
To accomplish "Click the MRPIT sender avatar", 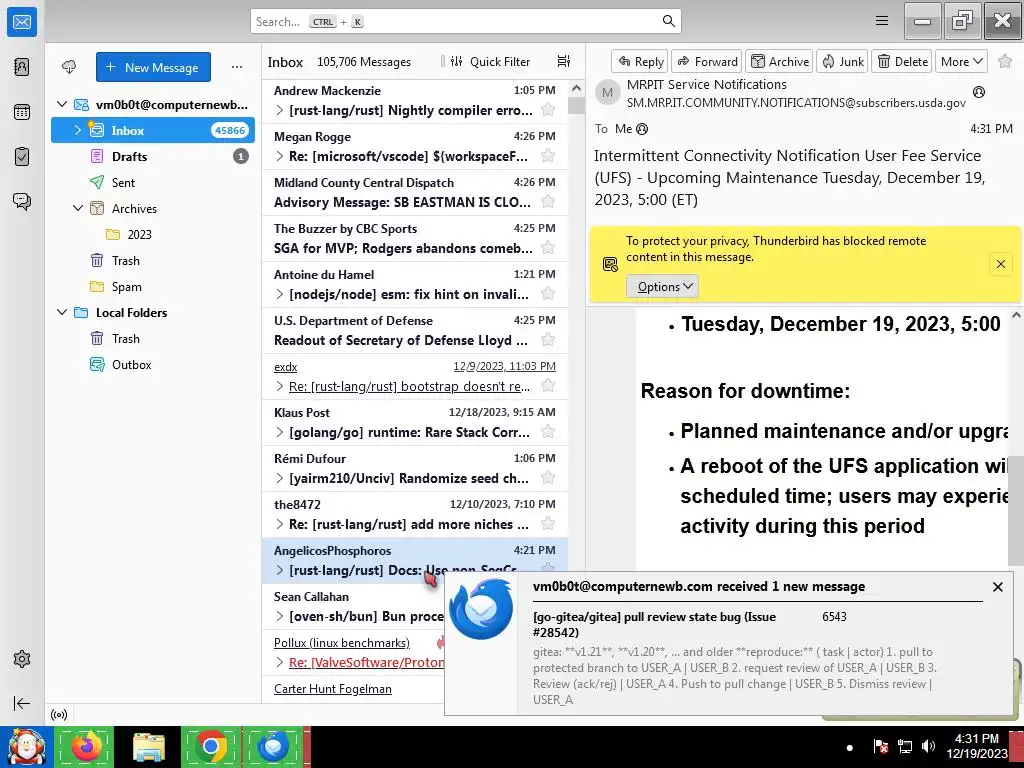I will pos(607,93).
